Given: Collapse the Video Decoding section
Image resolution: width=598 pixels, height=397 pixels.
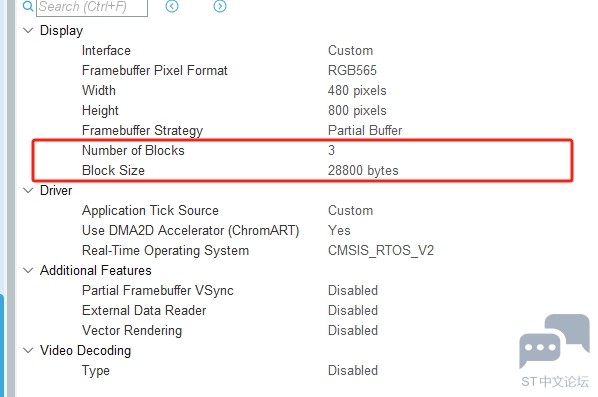Looking at the screenshot, I should (28, 350).
